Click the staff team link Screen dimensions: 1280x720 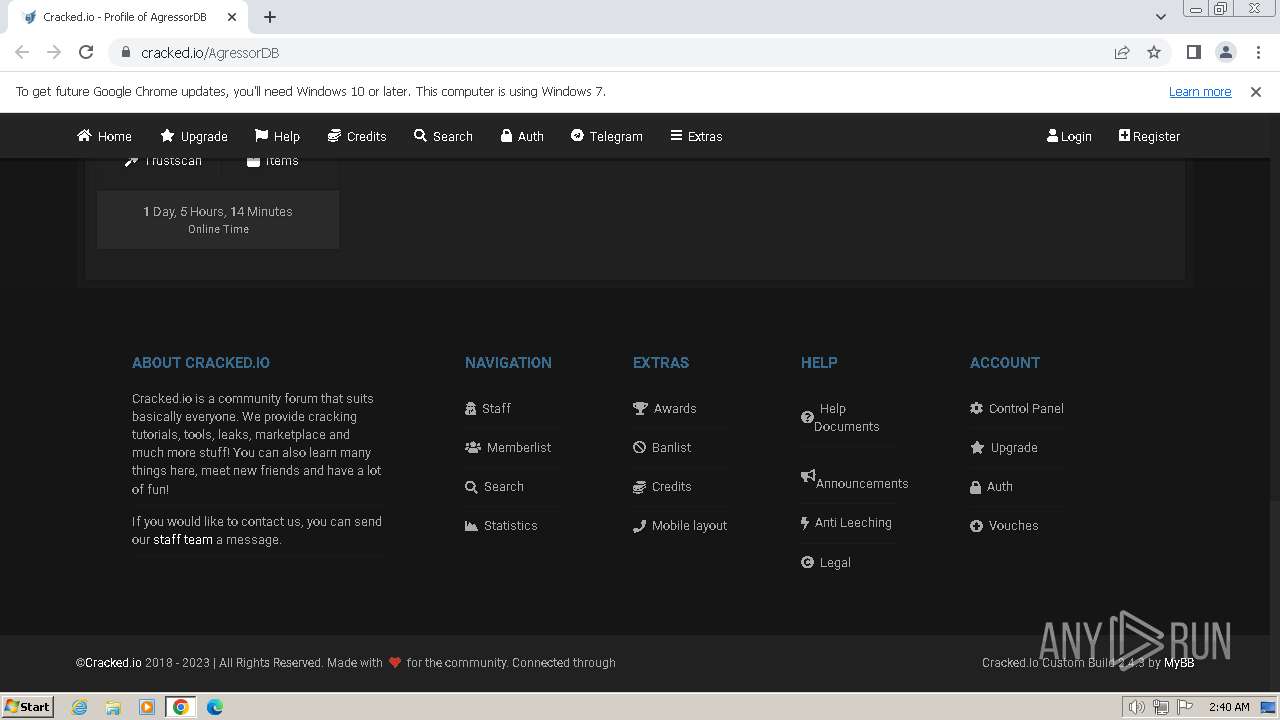[183, 539]
